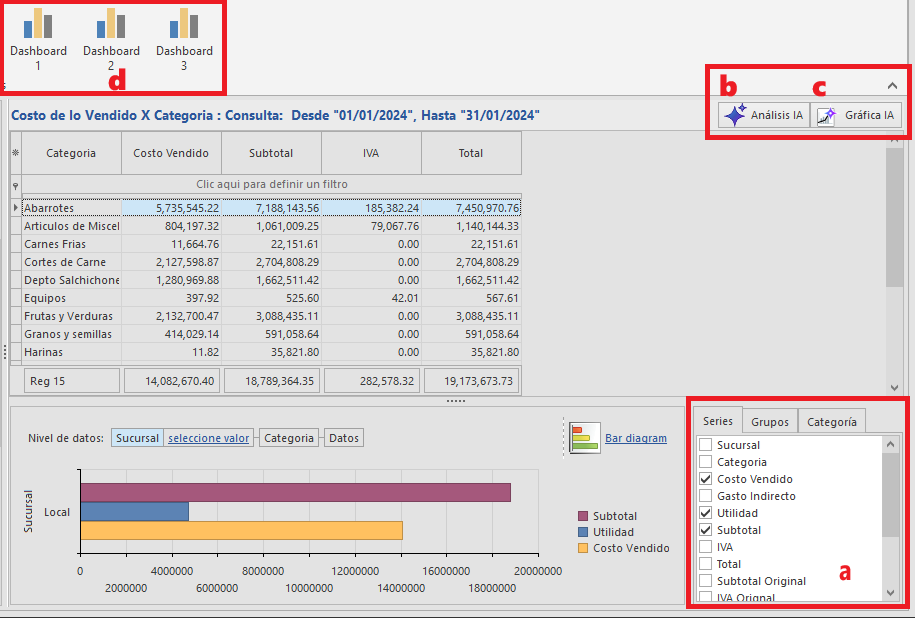Switch to the Categoría tab
This screenshot has width=915, height=618.
[x=832, y=421]
